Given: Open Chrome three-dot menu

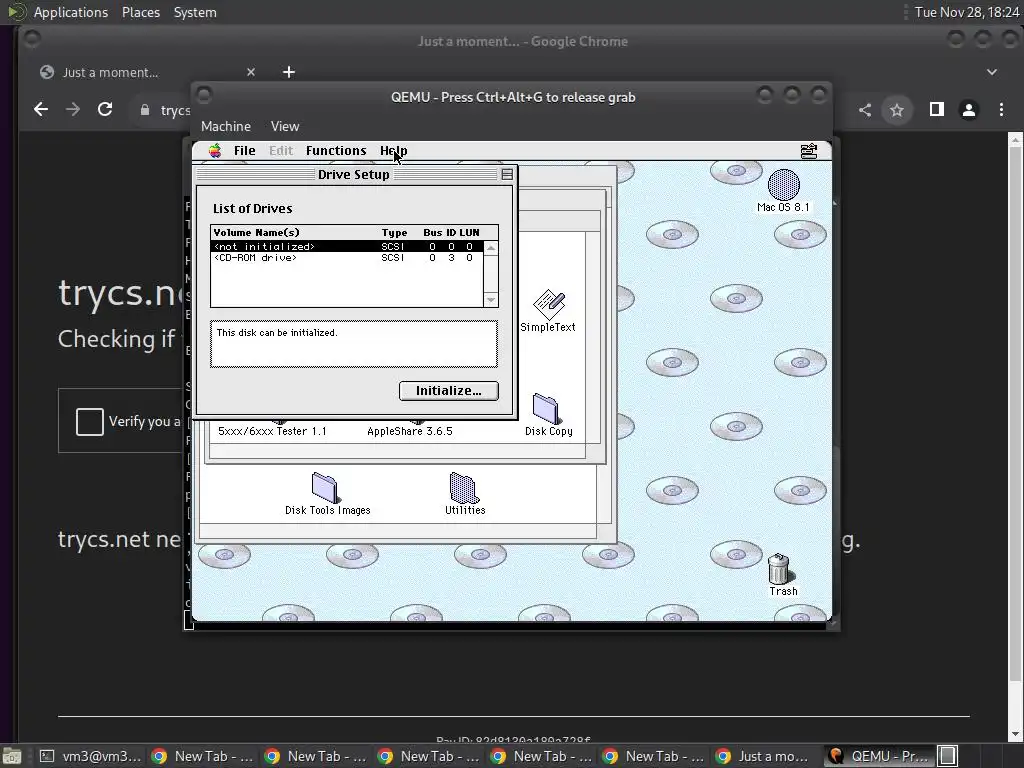Looking at the screenshot, I should pyautogui.click(x=1001, y=110).
